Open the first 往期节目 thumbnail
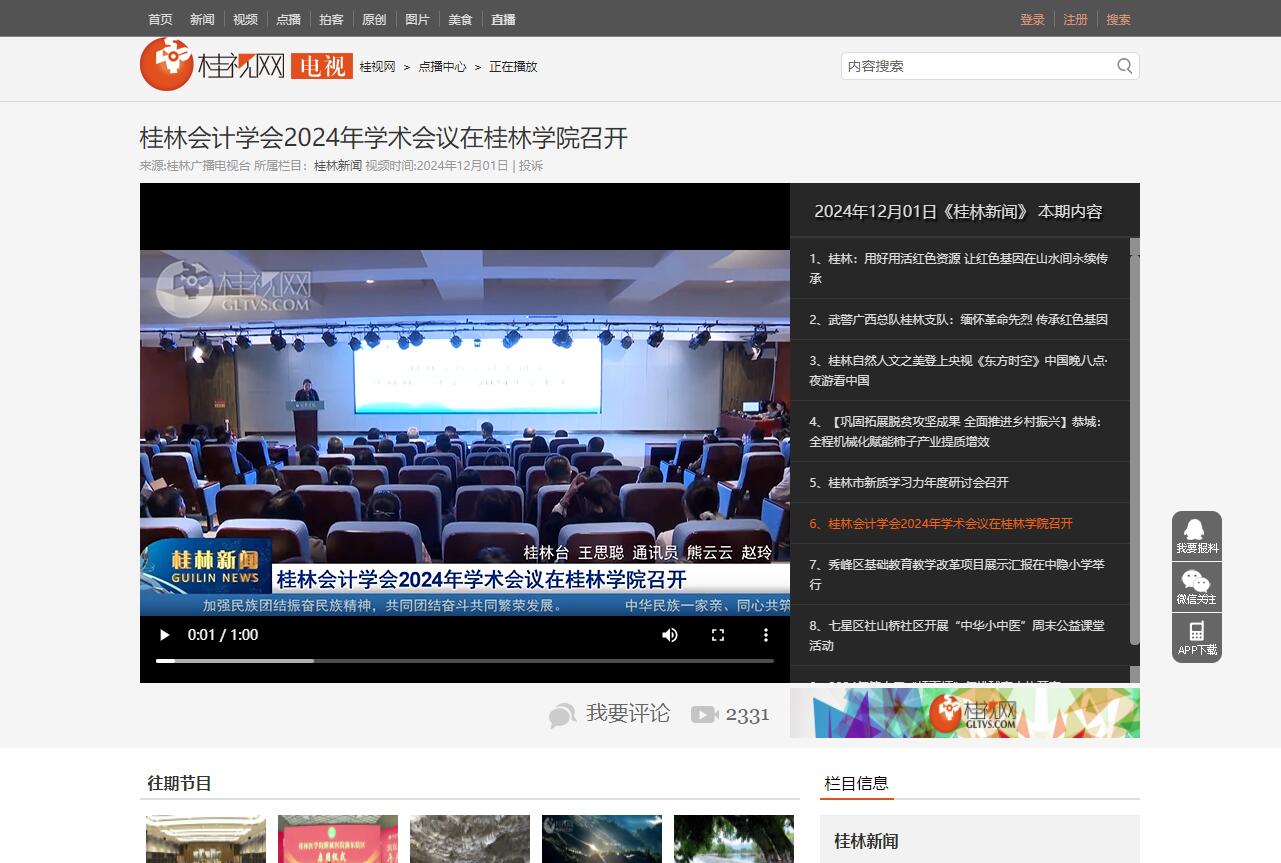Screen dimensions: 1281x863 (206, 839)
